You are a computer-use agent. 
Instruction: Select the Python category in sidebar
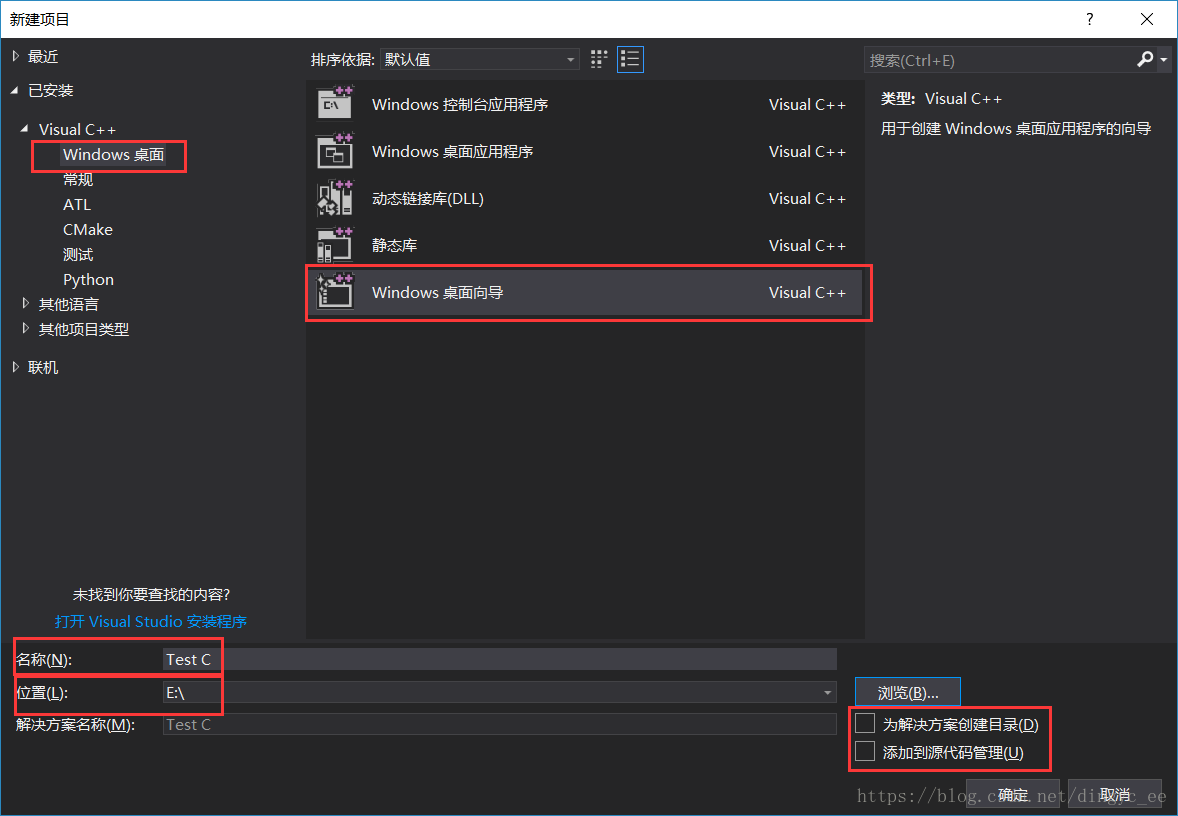(x=88, y=279)
